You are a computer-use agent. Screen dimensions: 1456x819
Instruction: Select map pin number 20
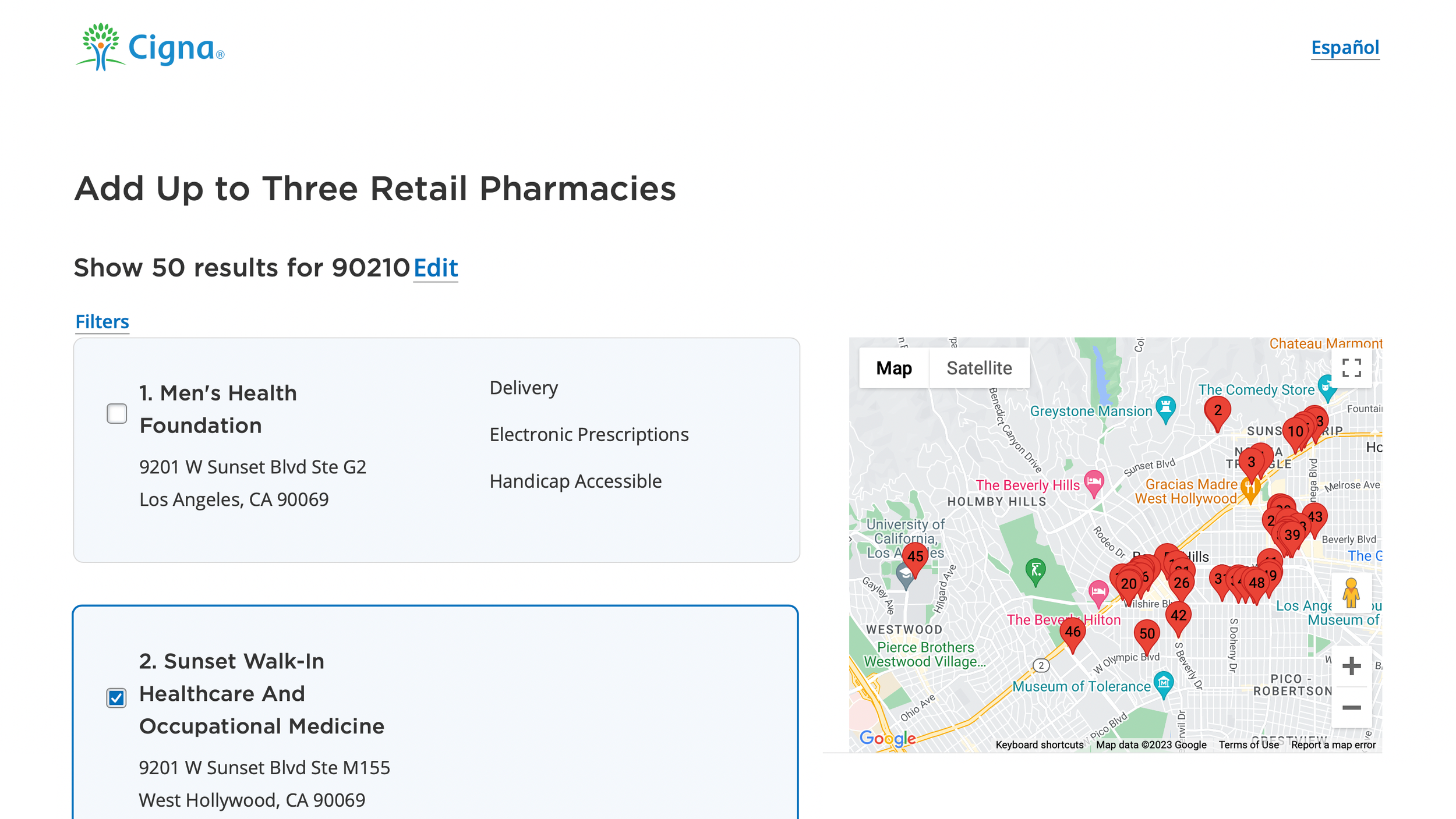1128,585
